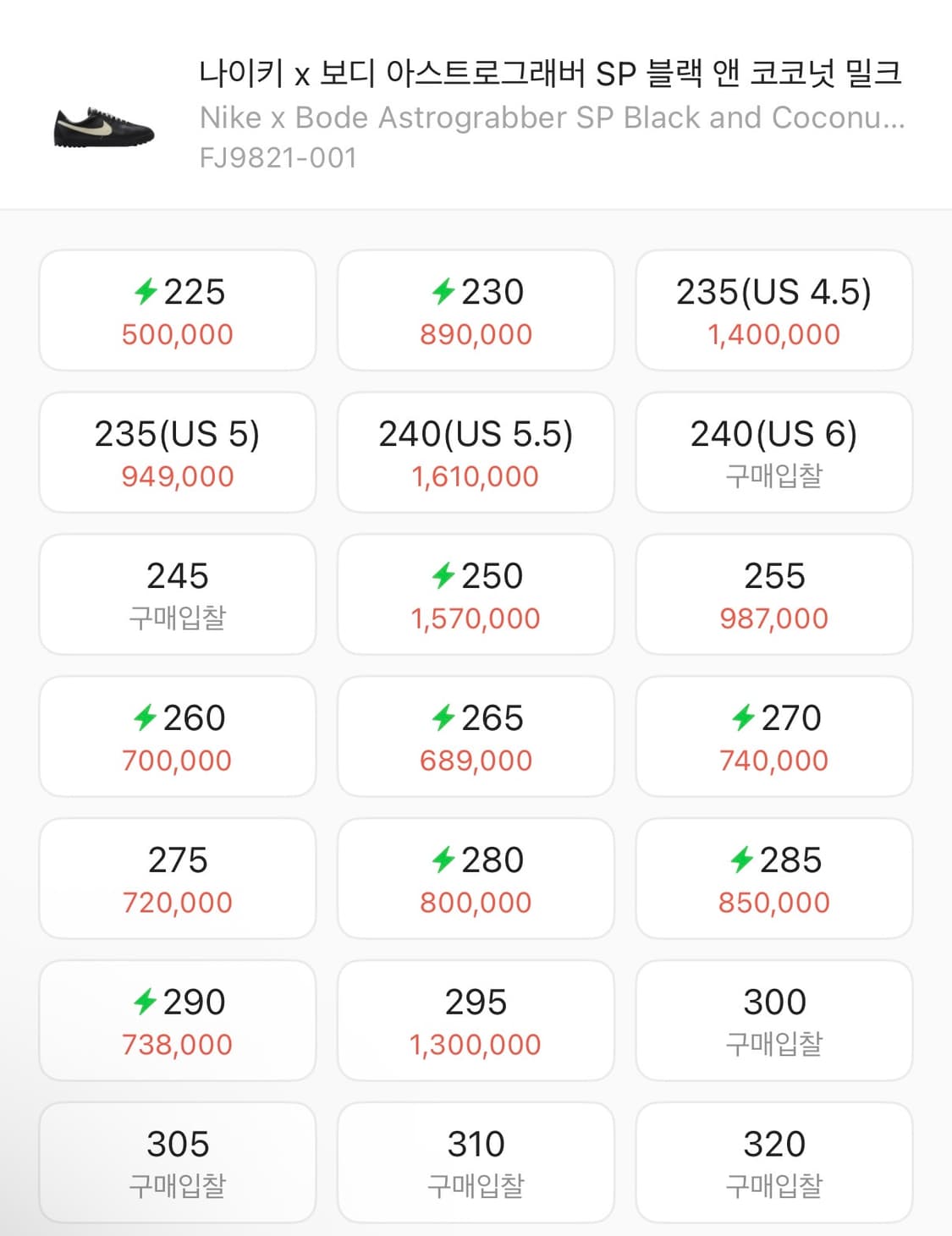Choose size 300 purchase bid
Image resolution: width=952 pixels, height=1236 pixels.
point(773,1021)
